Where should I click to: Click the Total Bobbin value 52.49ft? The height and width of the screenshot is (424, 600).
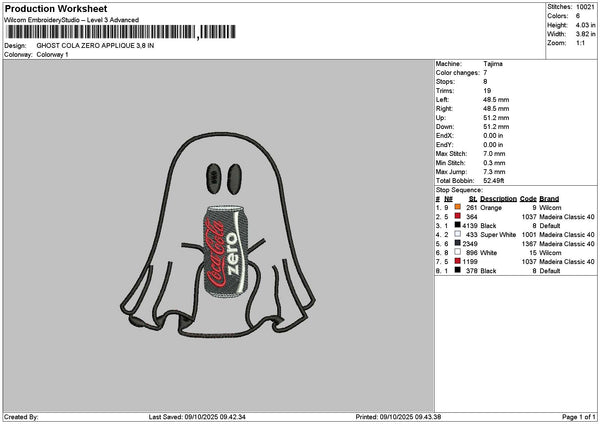(x=494, y=181)
